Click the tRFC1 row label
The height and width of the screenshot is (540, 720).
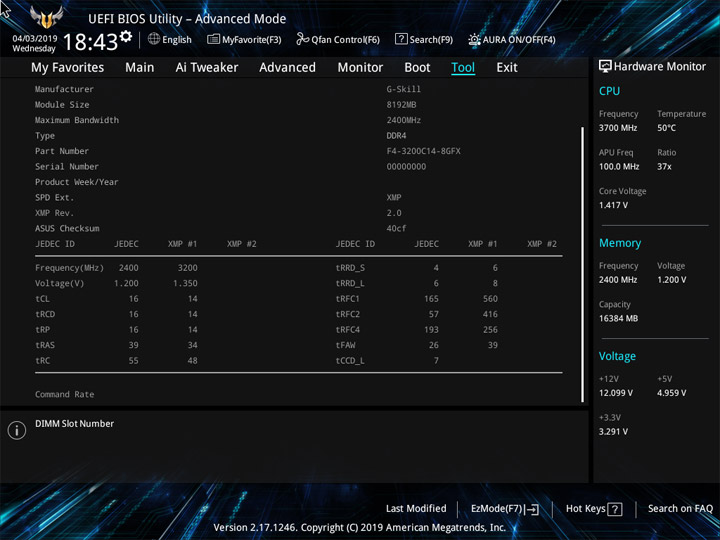(348, 299)
